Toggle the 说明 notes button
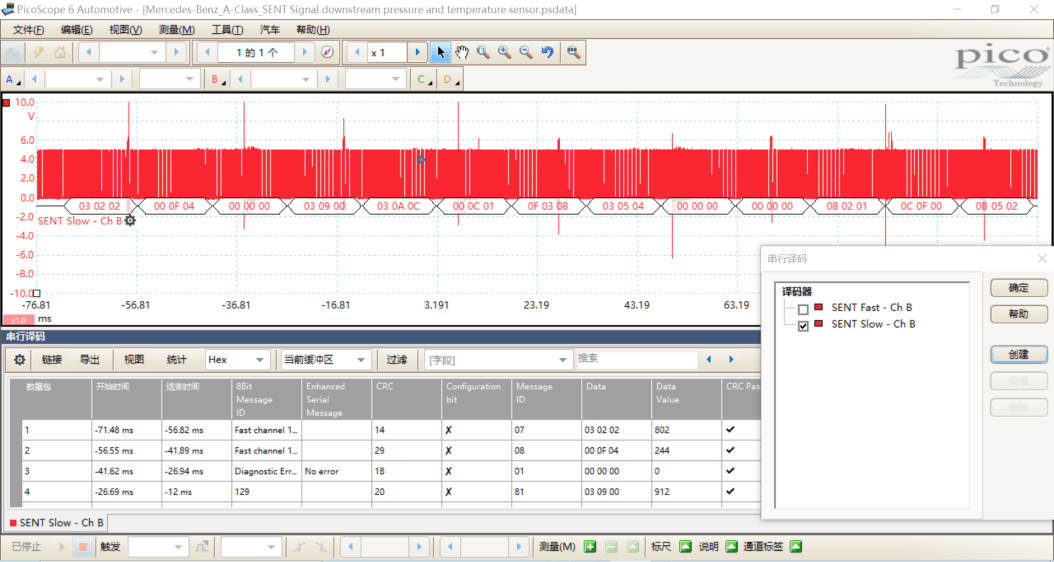 tap(731, 547)
